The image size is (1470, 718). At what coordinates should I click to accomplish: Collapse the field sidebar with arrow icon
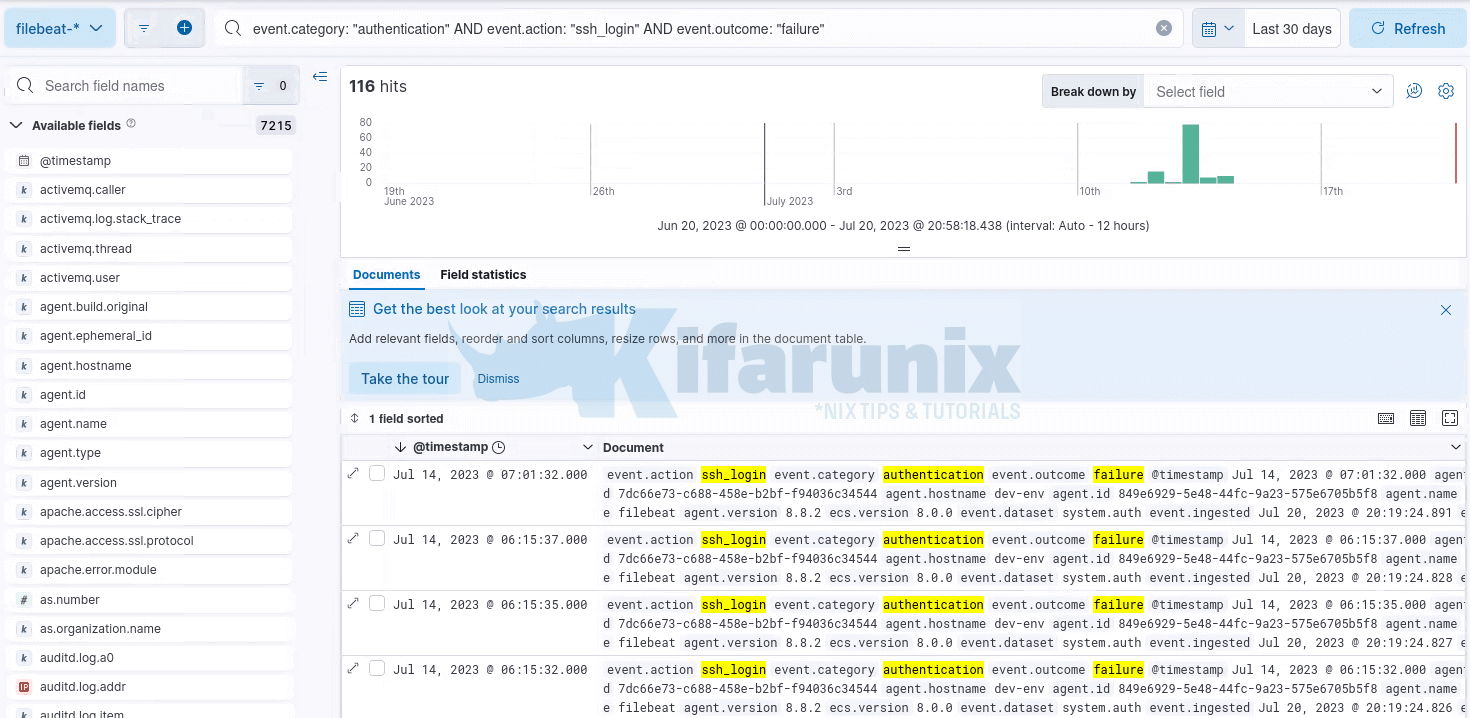320,77
